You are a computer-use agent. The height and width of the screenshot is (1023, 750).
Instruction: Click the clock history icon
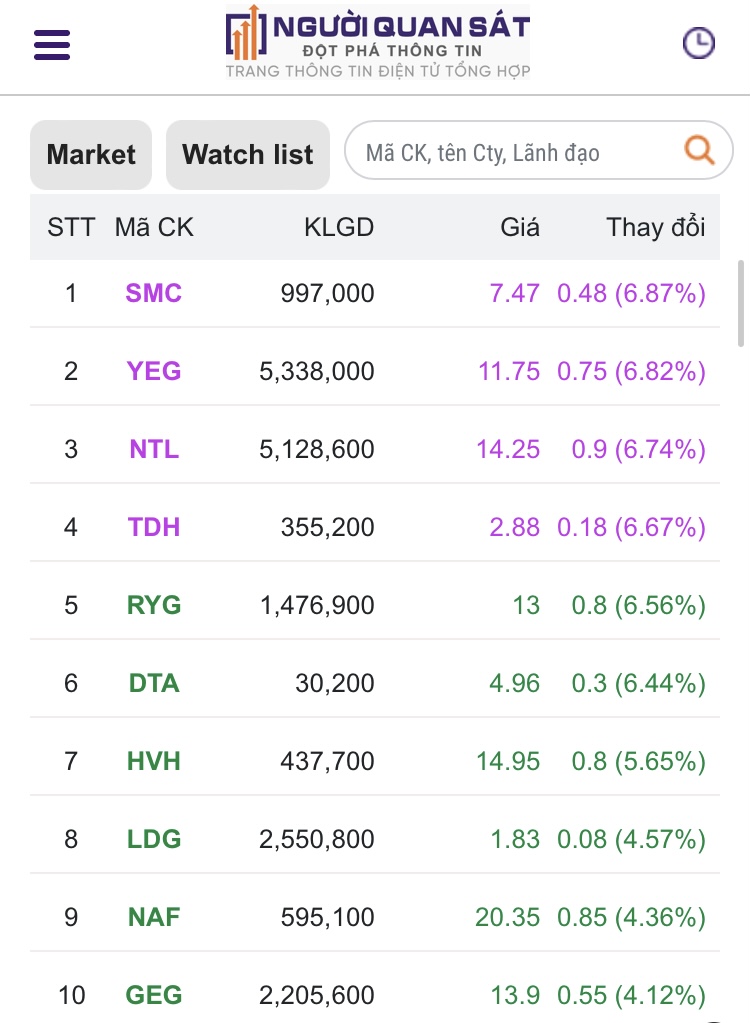tap(698, 43)
